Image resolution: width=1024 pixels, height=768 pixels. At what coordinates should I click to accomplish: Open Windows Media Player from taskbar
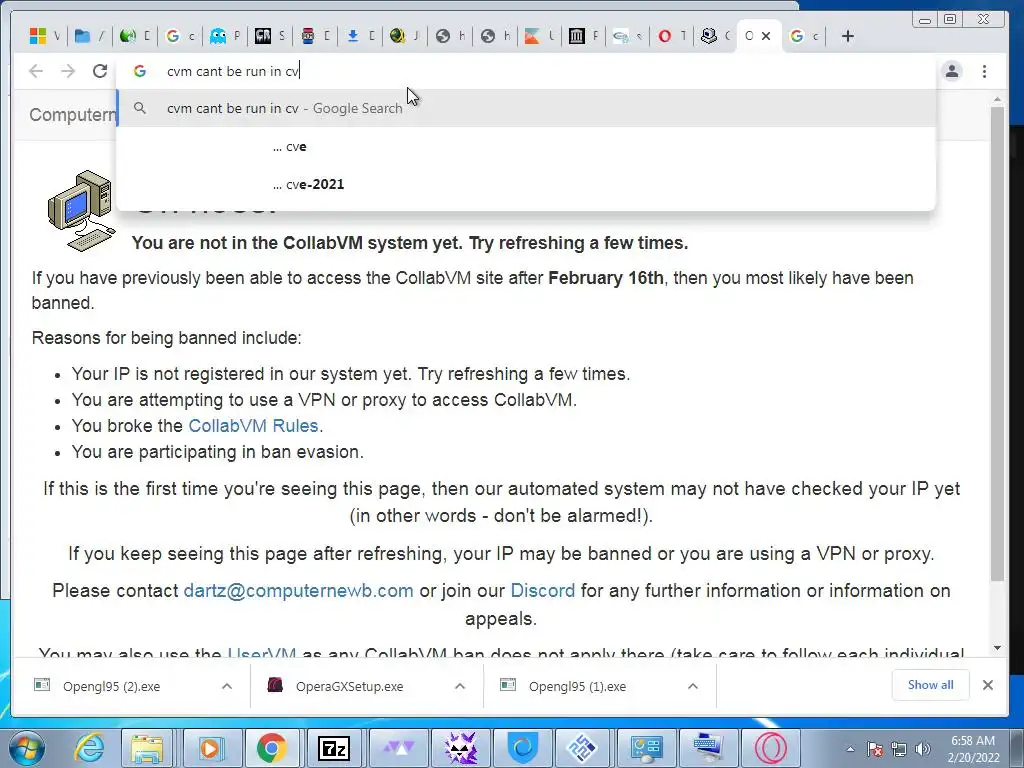[x=210, y=748]
